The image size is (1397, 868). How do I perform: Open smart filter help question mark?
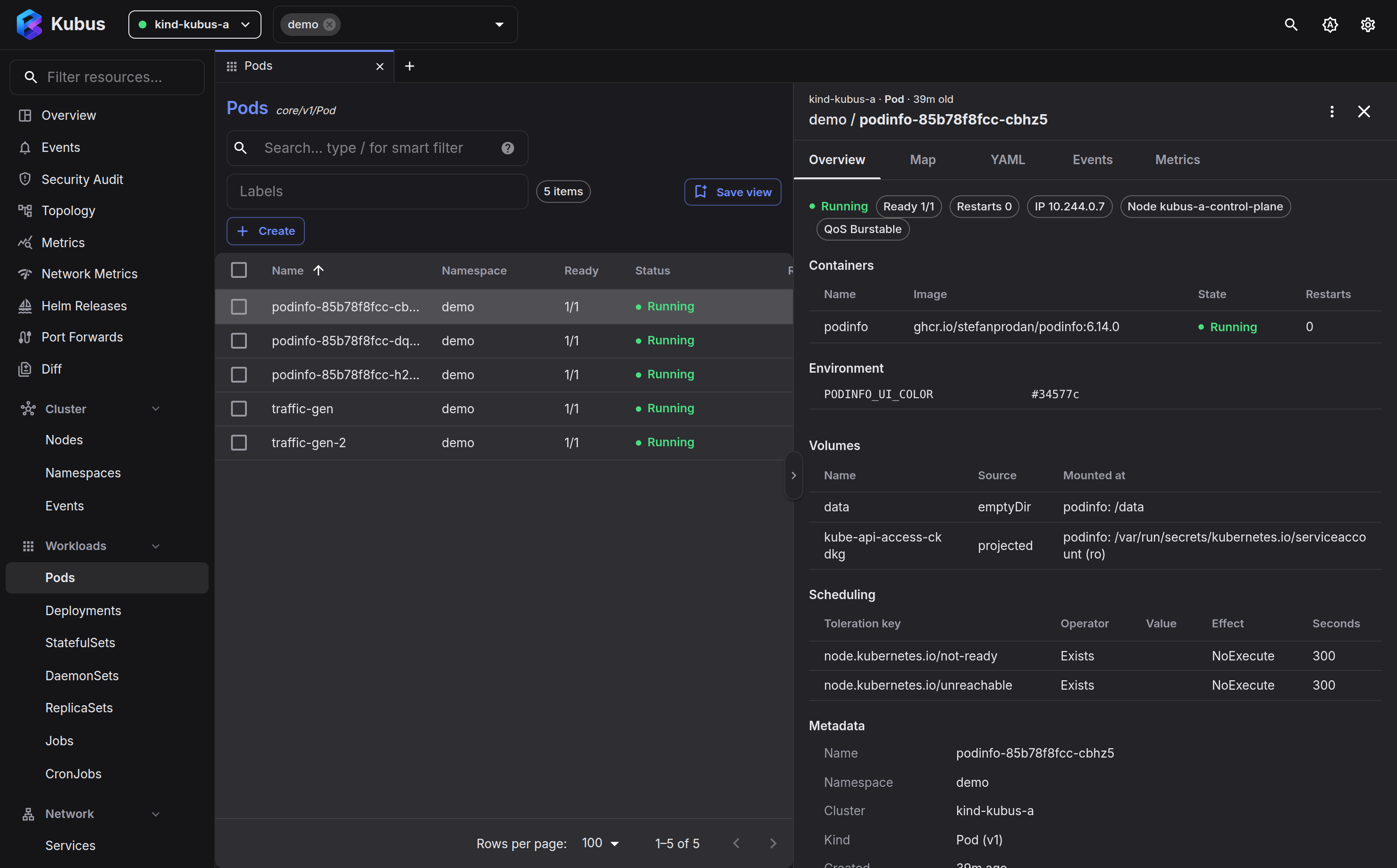tap(507, 148)
